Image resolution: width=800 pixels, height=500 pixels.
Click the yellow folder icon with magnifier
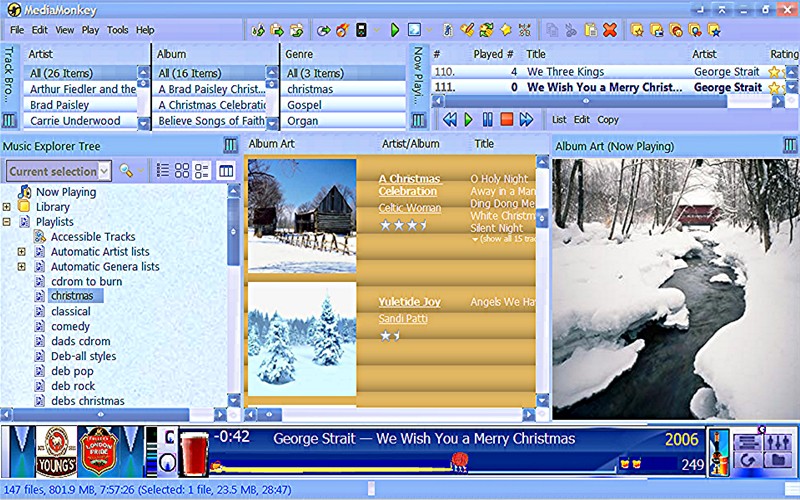click(694, 30)
